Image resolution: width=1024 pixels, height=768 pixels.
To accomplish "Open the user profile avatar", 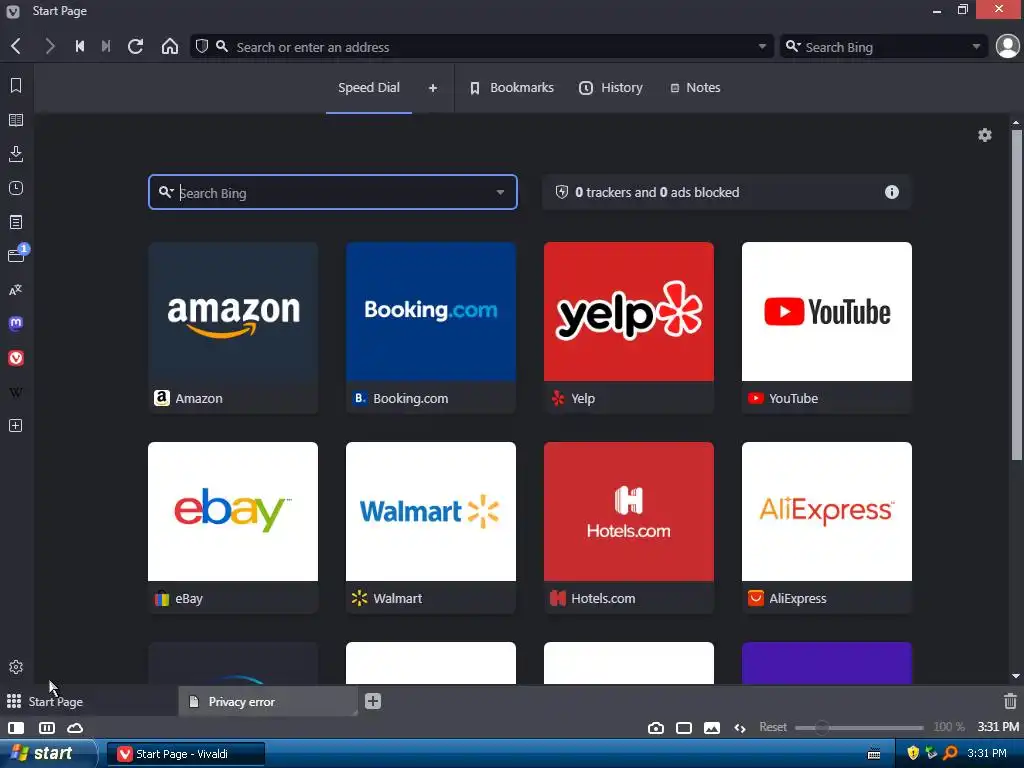I will tap(1007, 46).
